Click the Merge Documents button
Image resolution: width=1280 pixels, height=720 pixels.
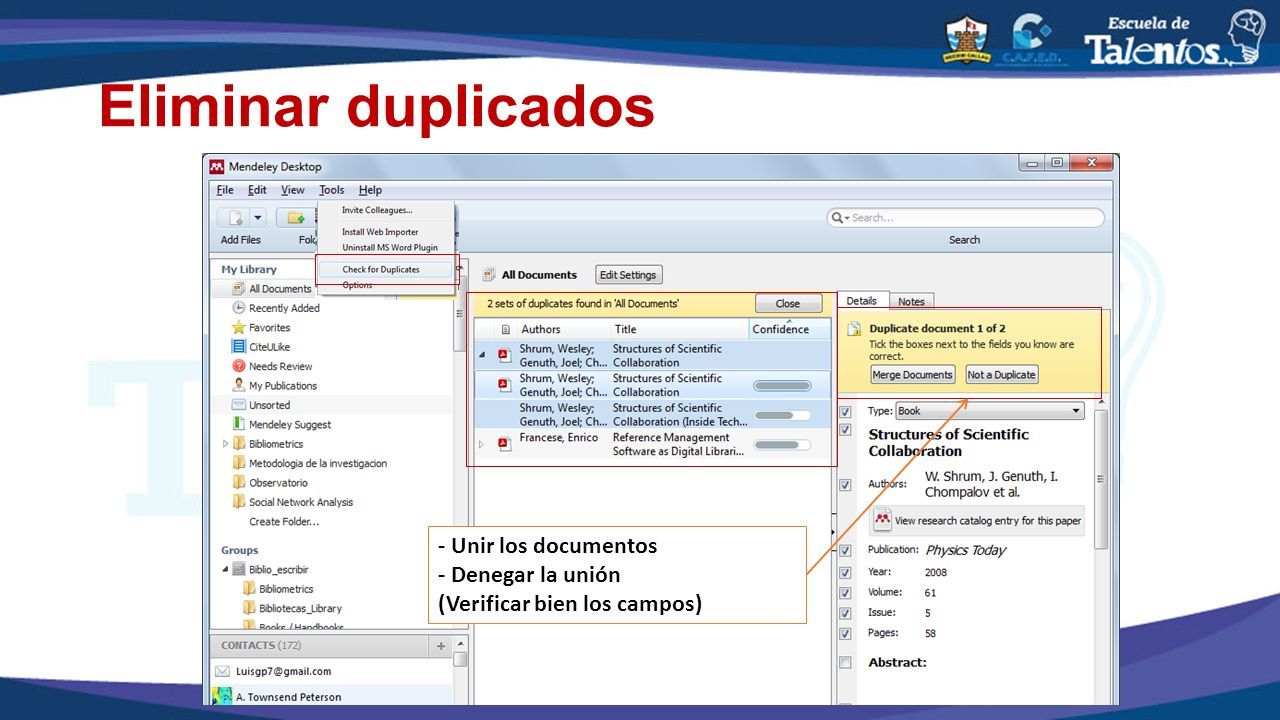point(912,375)
